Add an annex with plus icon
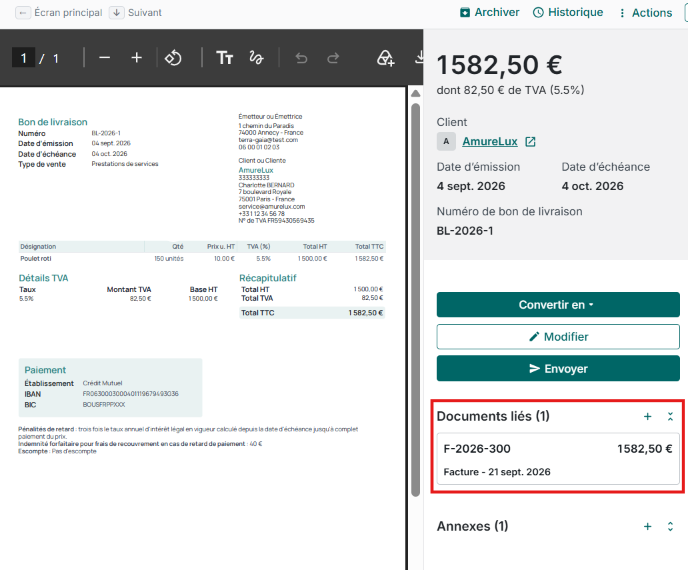This screenshot has height=570, width=688. pyautogui.click(x=647, y=526)
